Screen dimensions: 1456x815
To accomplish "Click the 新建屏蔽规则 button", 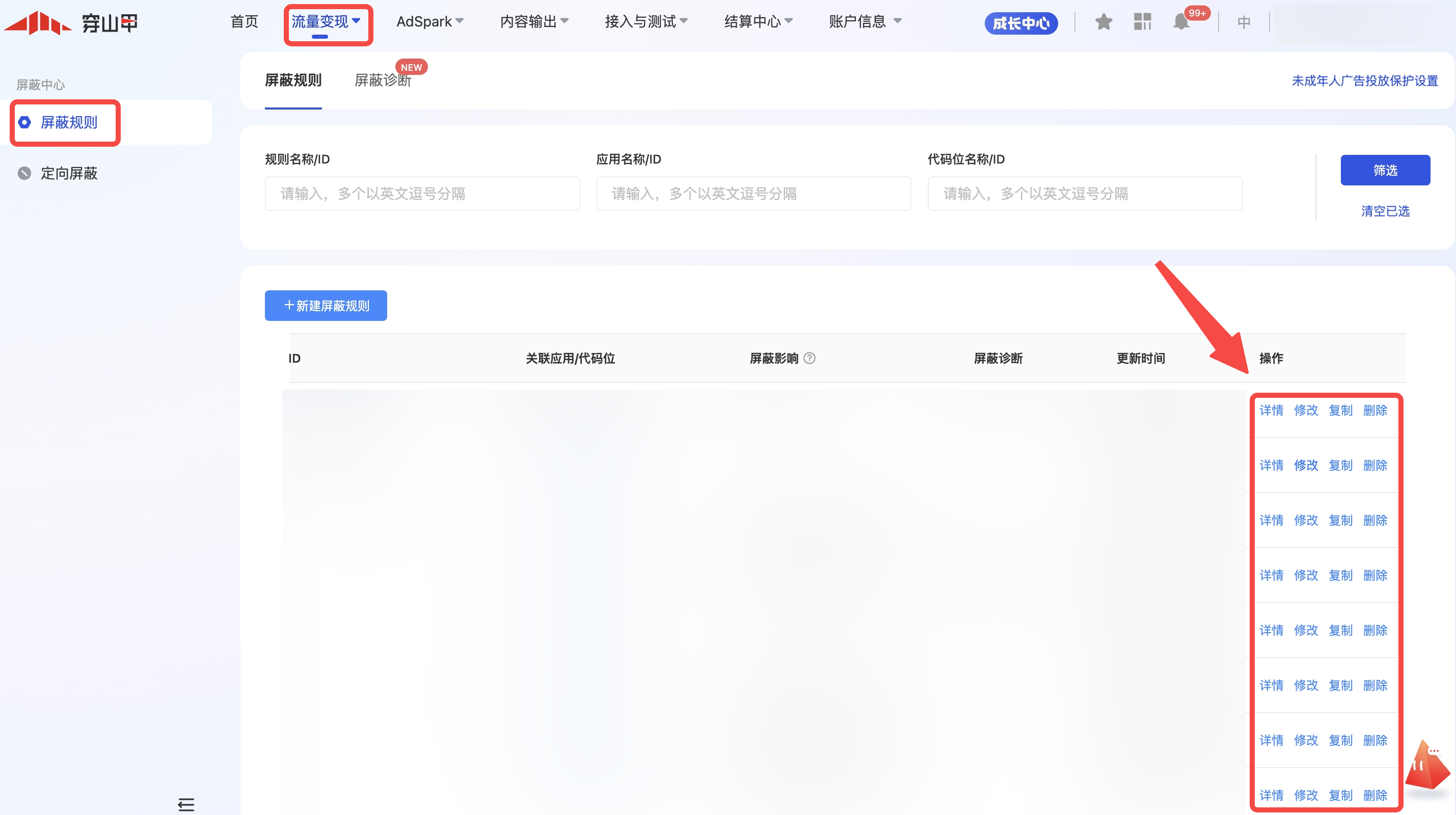I will pos(326,306).
